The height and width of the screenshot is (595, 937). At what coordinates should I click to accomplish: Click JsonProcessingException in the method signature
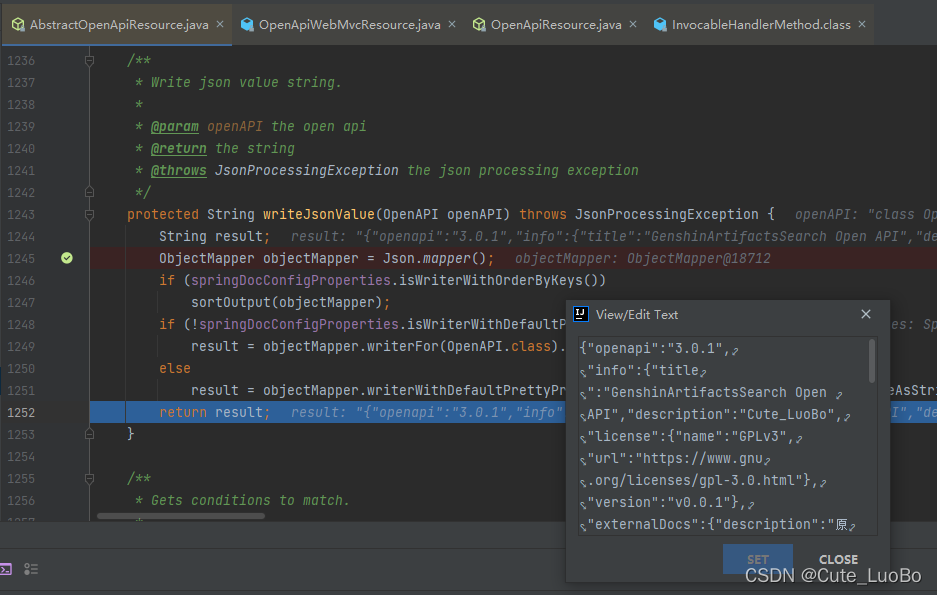coord(666,214)
